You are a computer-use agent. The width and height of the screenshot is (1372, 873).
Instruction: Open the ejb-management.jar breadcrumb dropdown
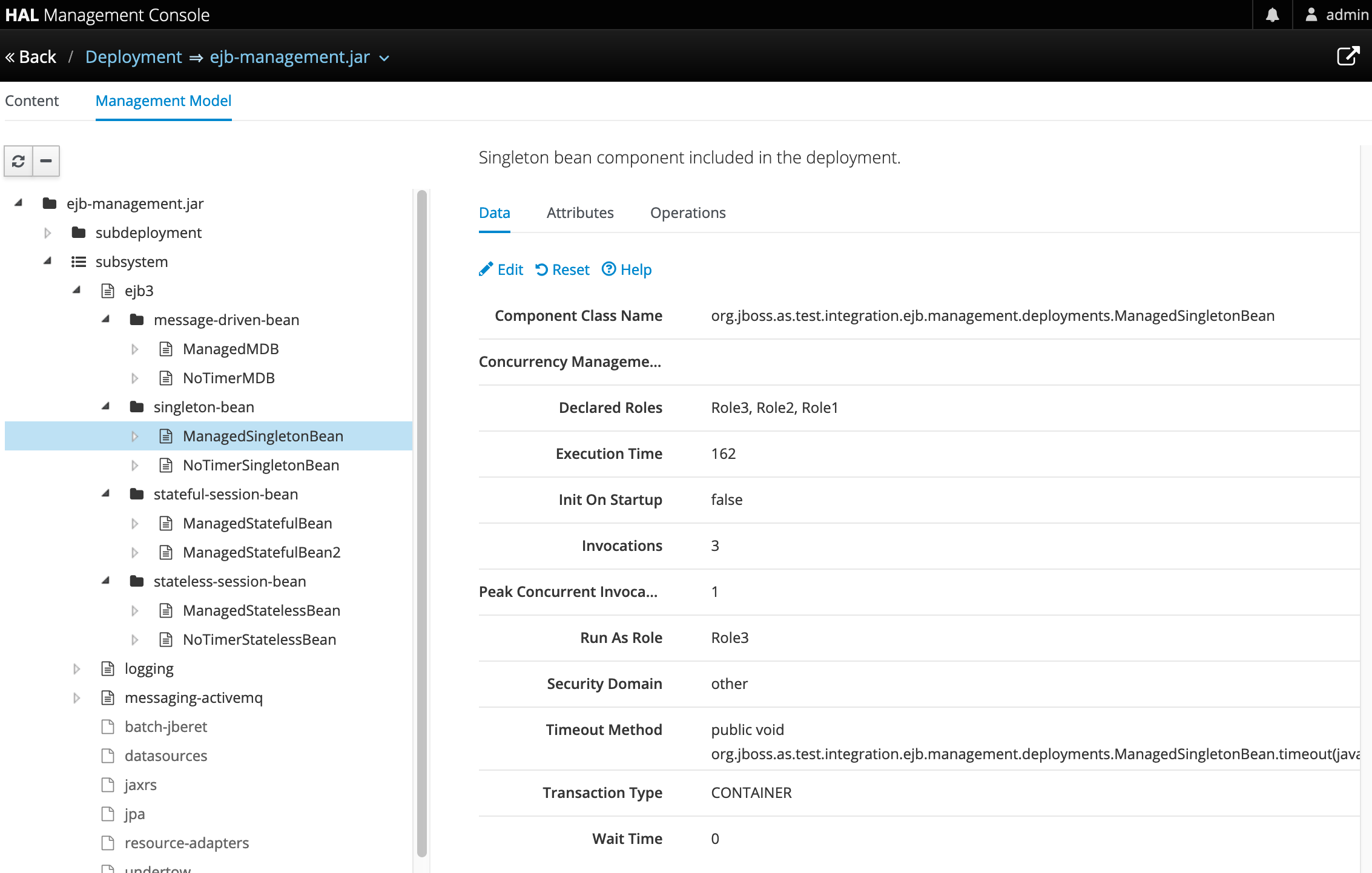coord(384,59)
